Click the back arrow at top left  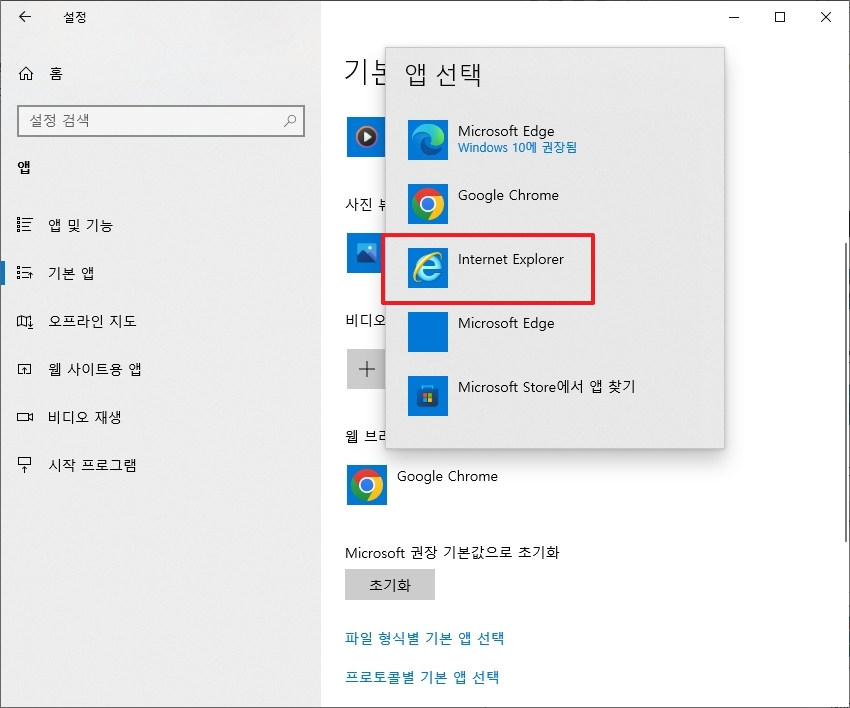tap(23, 16)
